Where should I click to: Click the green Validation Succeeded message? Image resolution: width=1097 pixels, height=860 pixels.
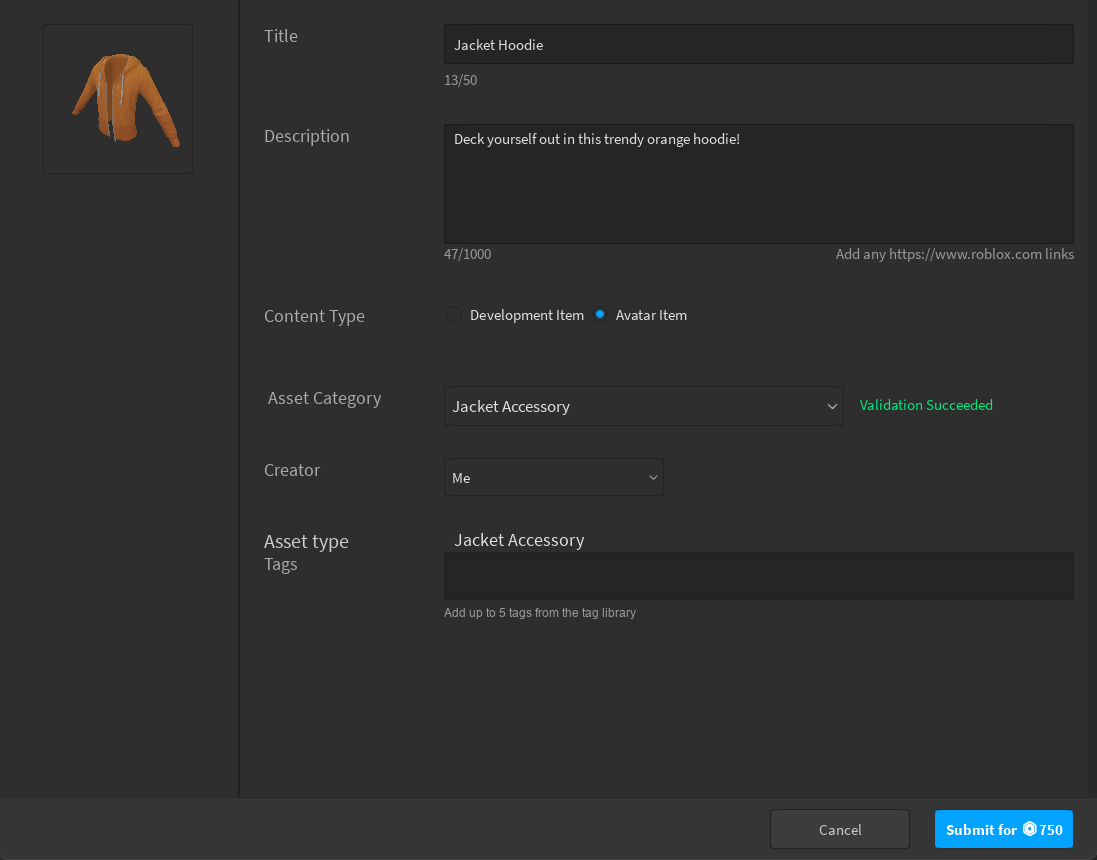(x=926, y=405)
